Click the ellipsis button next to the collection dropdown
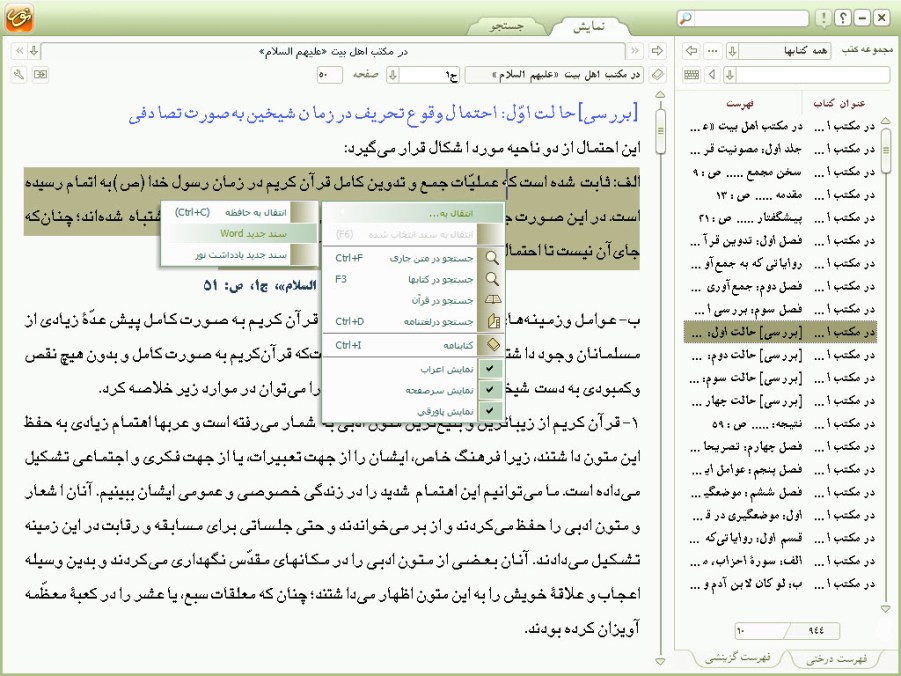901x676 pixels. coord(713,51)
